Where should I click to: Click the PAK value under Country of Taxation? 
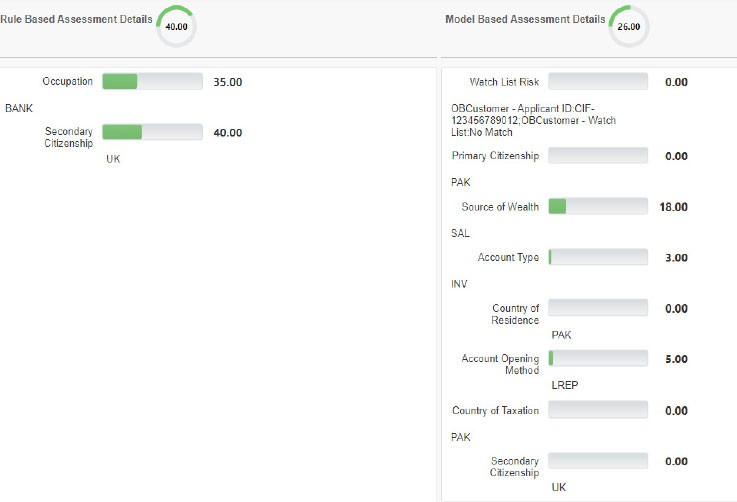point(461,437)
